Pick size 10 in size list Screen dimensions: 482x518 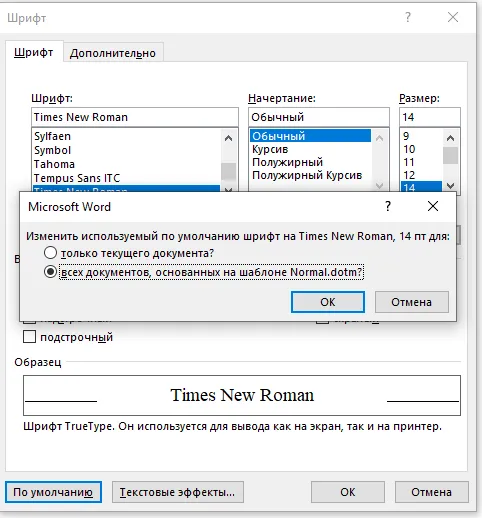[421, 149]
